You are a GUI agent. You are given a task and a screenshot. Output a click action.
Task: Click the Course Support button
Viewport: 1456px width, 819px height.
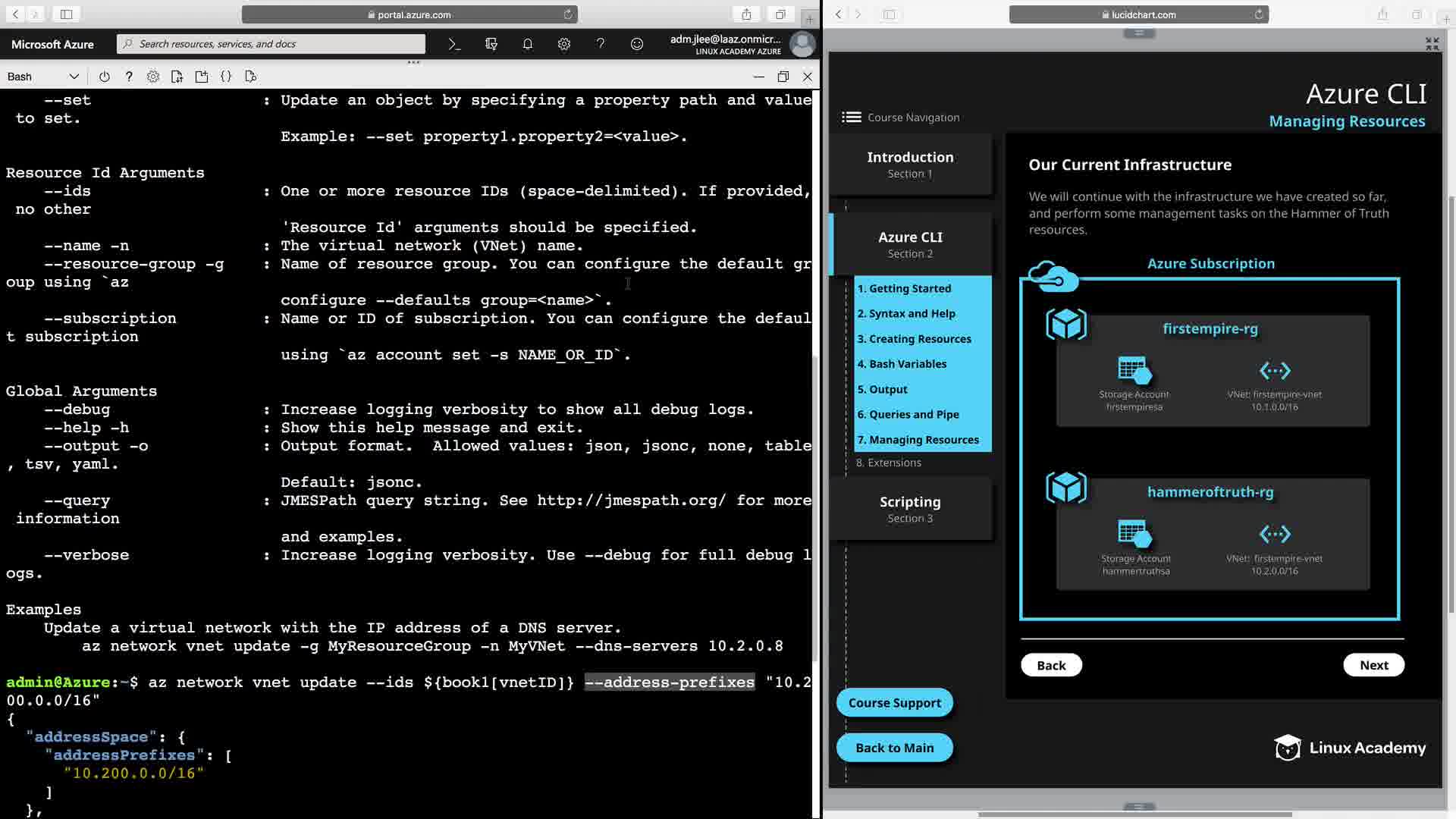[894, 703]
